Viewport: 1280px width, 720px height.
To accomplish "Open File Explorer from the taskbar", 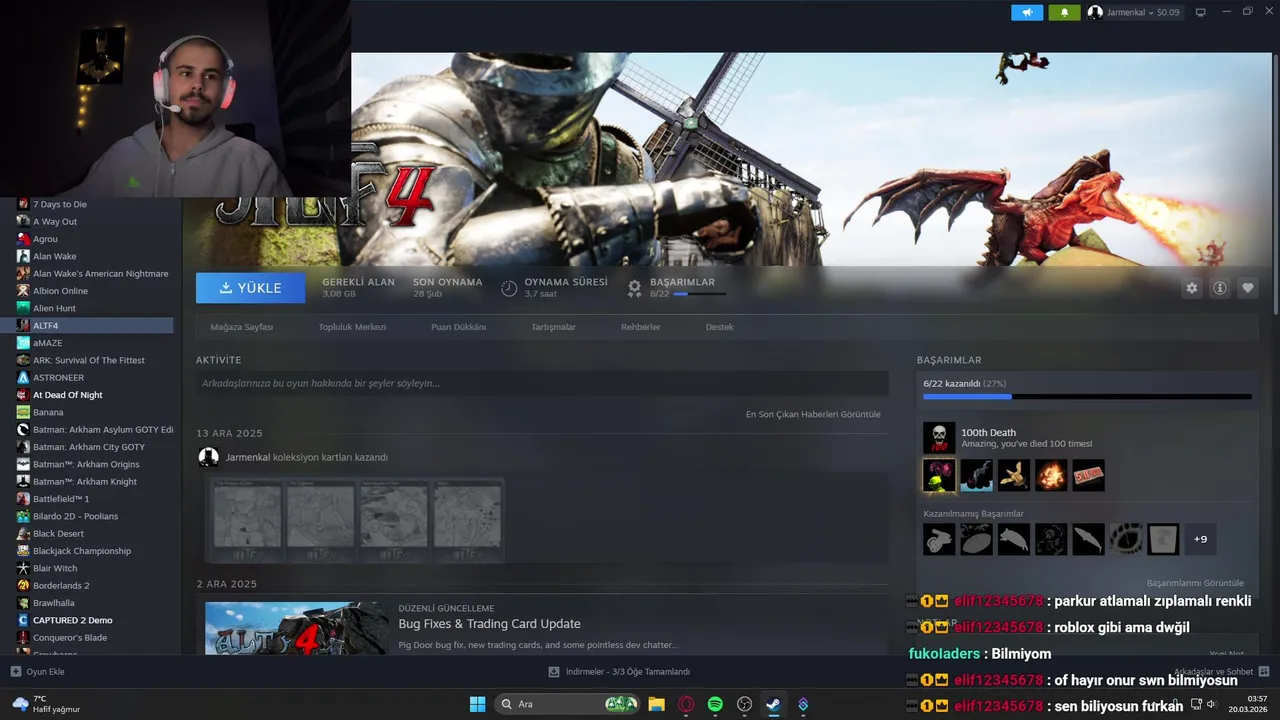I will [x=656, y=704].
